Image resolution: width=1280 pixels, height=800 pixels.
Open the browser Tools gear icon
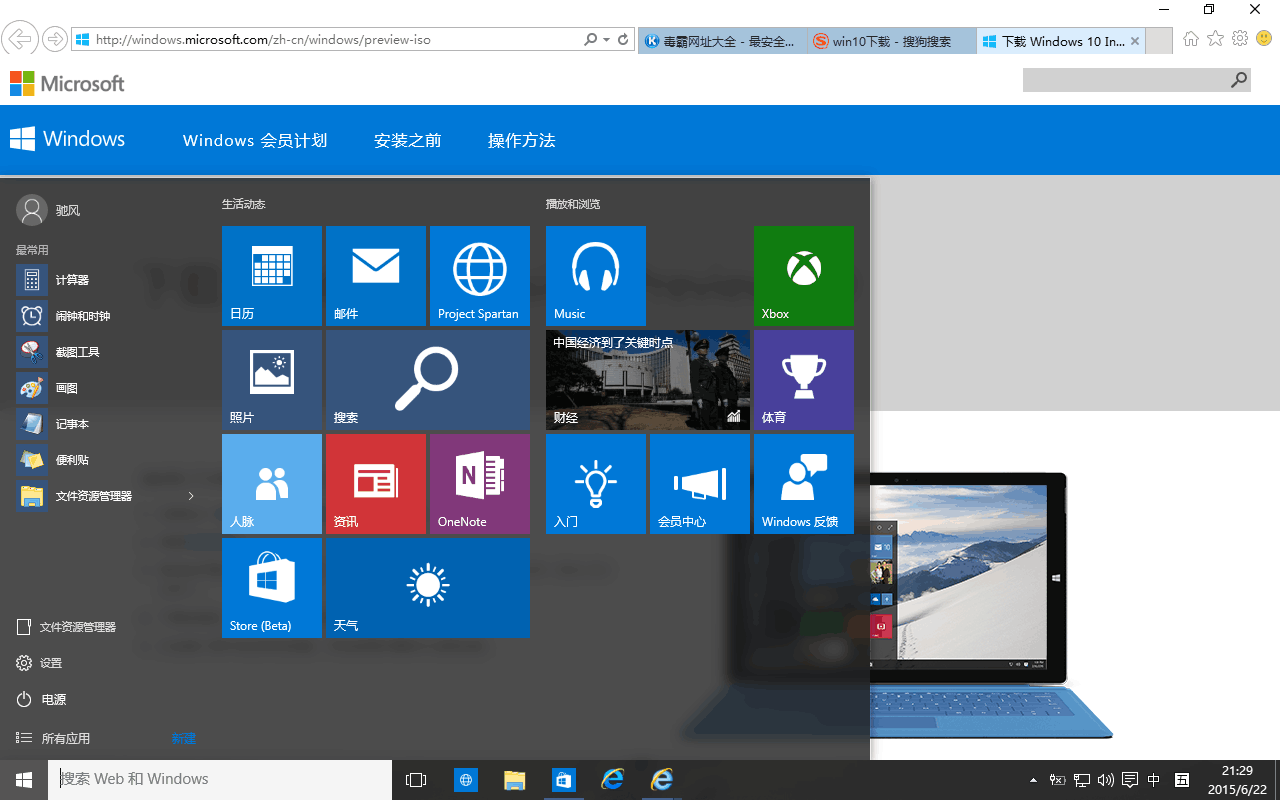[1240, 39]
